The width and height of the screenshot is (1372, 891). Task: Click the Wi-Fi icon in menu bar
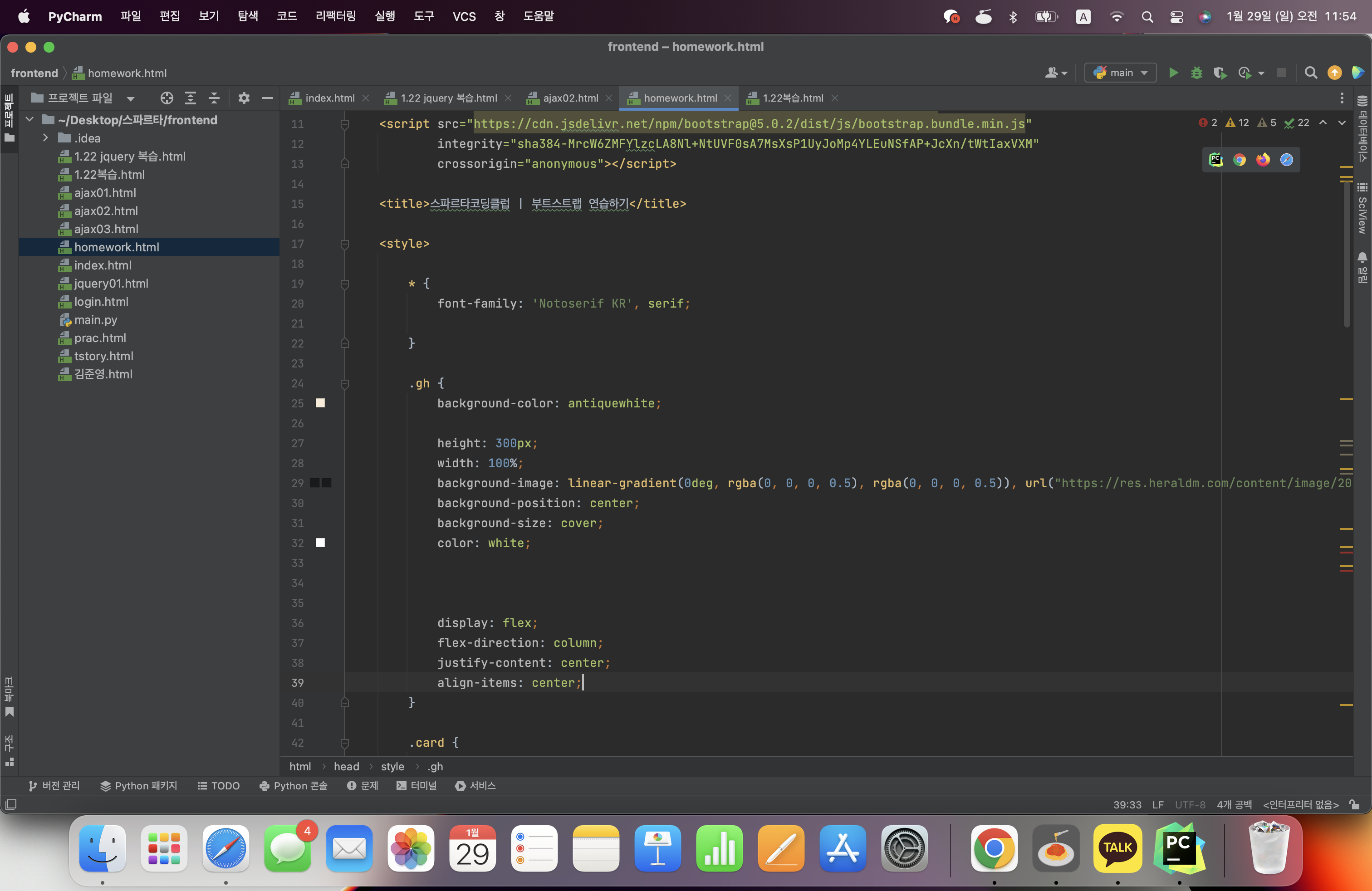tap(1117, 16)
